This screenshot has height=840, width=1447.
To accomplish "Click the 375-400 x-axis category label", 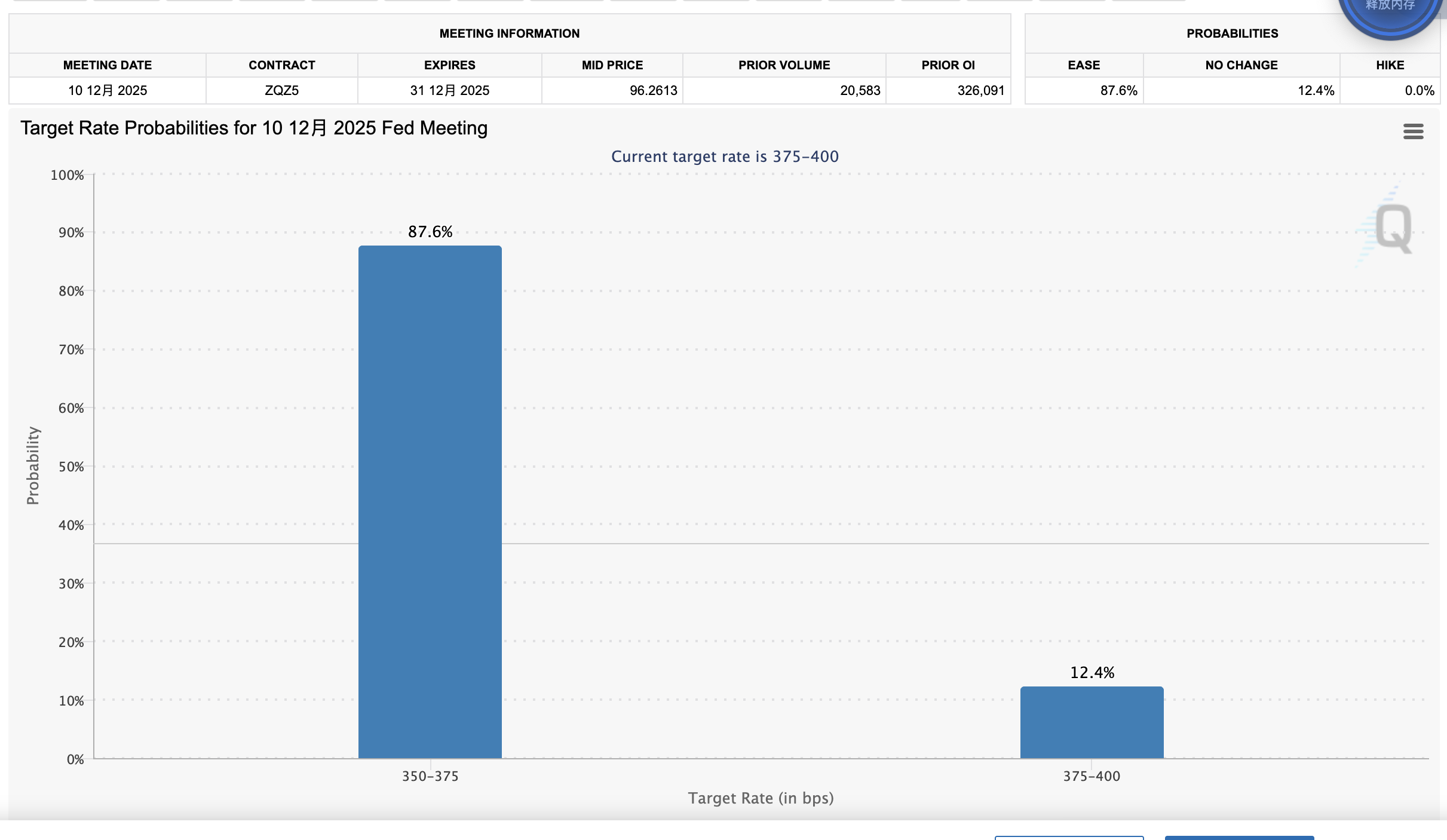I will coord(1092,776).
